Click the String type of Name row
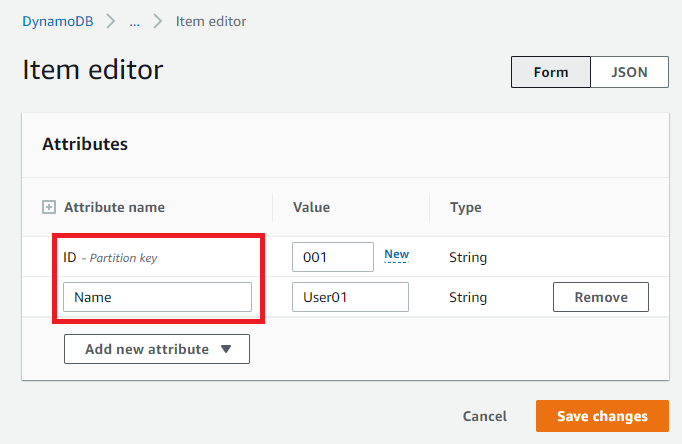The image size is (682, 444). 468,297
